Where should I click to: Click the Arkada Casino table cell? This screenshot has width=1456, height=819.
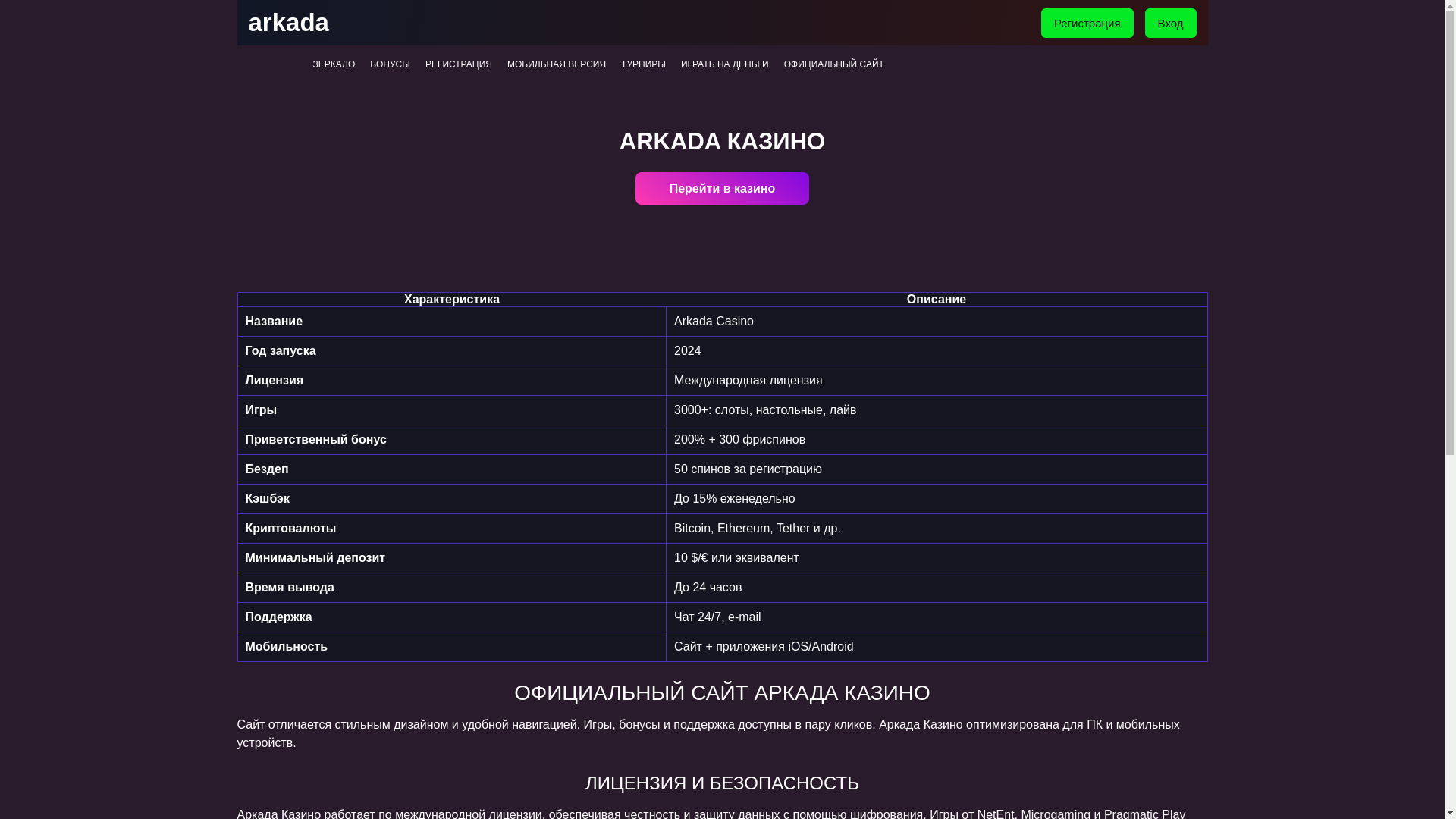pos(936,322)
